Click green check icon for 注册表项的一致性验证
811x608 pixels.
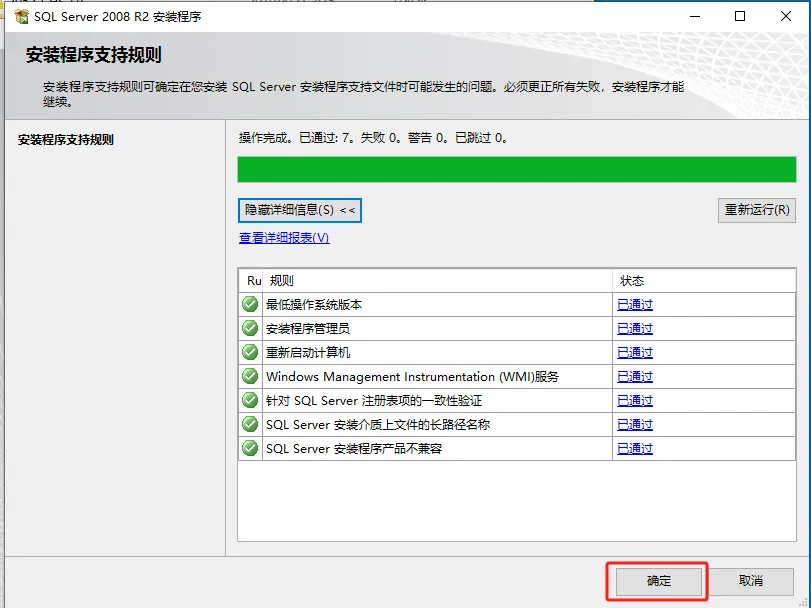tap(250, 400)
